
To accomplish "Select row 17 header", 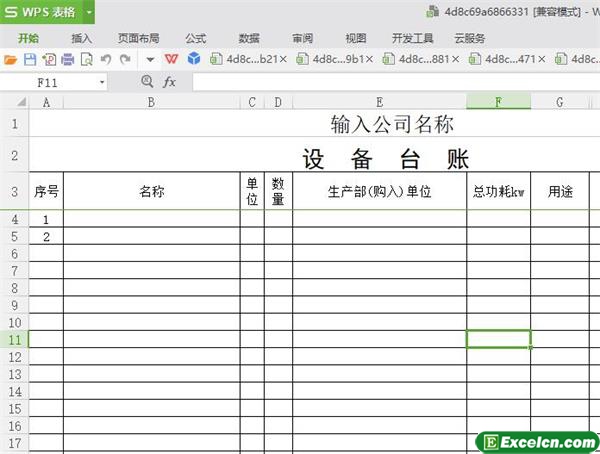I will pos(15,443).
